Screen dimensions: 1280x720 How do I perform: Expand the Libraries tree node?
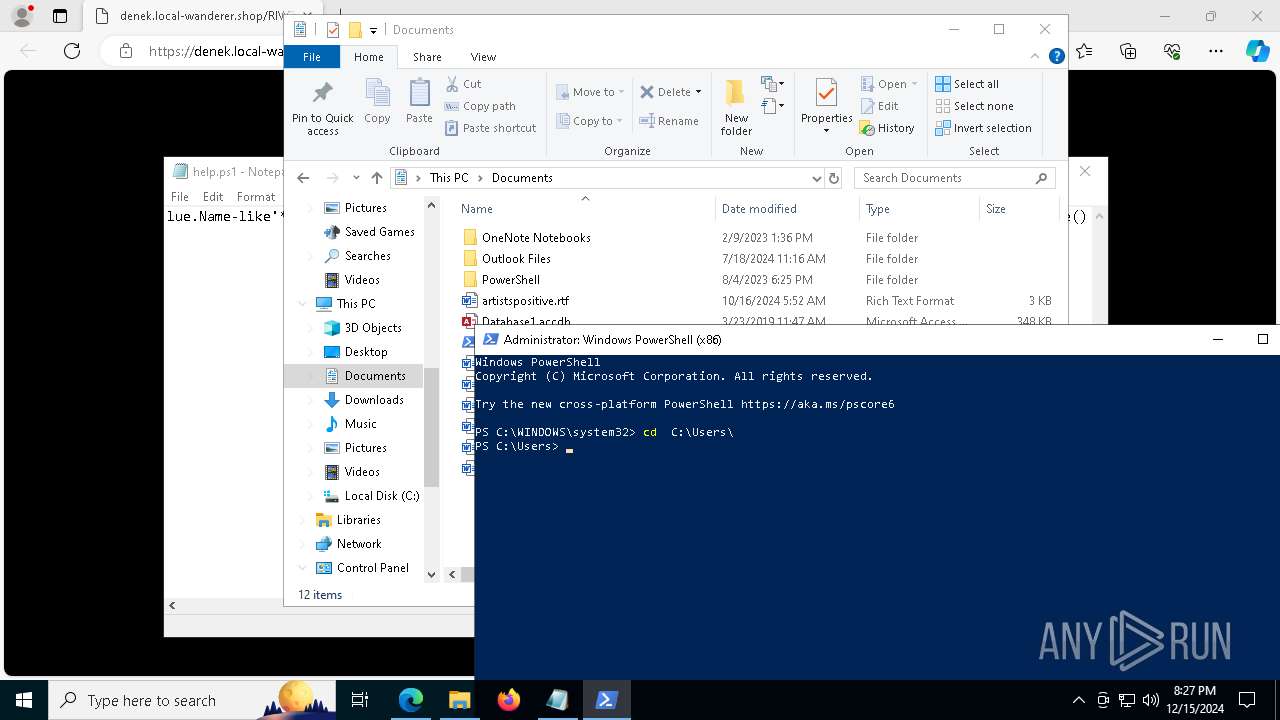[x=303, y=520]
